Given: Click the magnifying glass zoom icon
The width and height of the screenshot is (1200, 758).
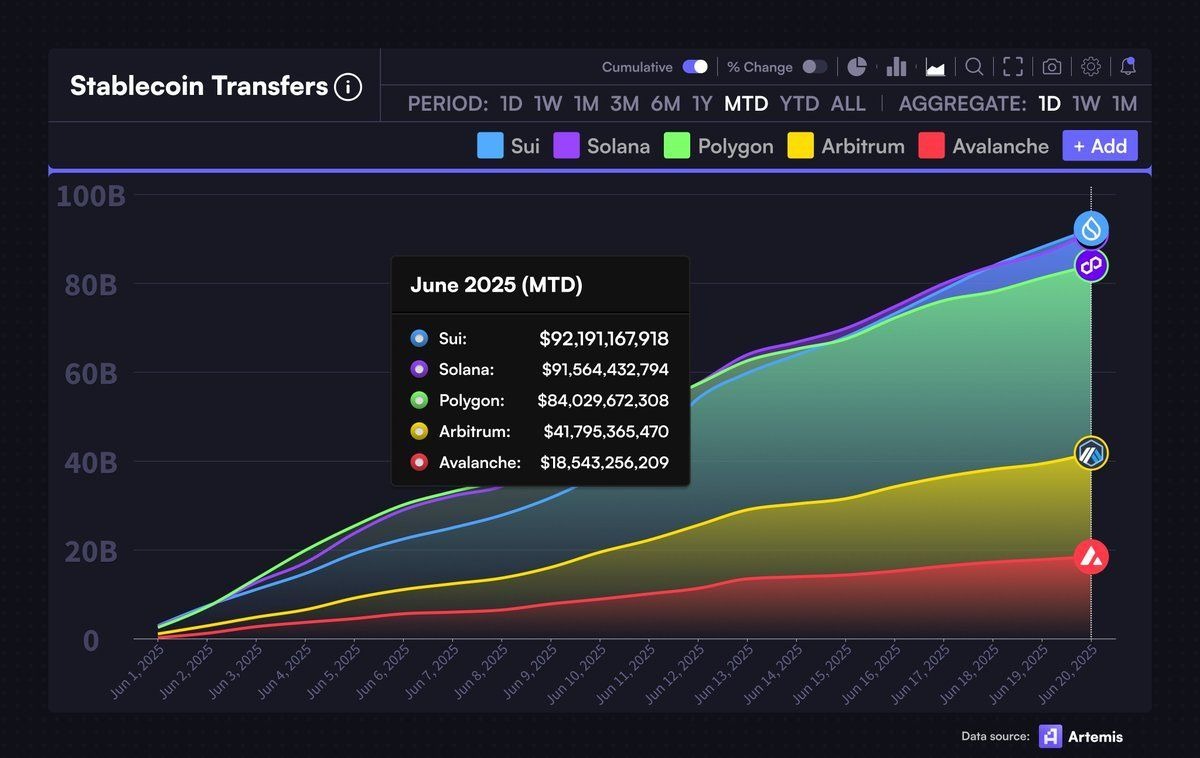Looking at the screenshot, I should pos(974,67).
